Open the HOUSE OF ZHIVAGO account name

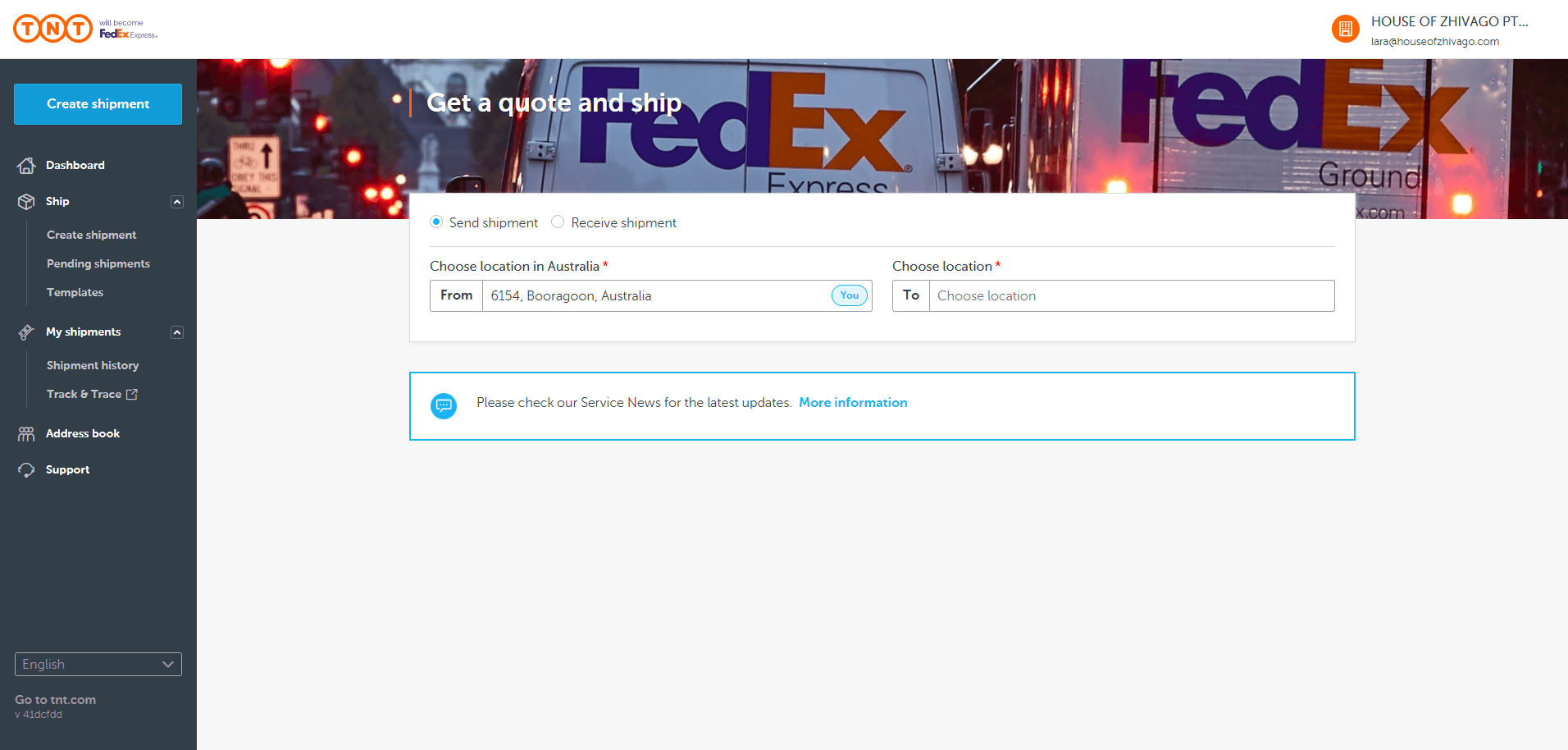pyautogui.click(x=1449, y=22)
